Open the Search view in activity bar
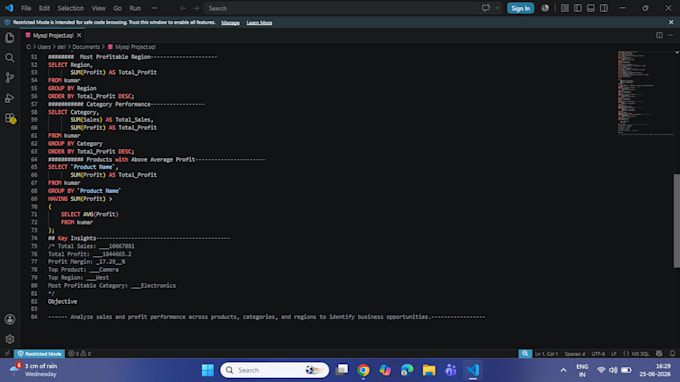Viewport: 680px width, 382px height. point(10,58)
